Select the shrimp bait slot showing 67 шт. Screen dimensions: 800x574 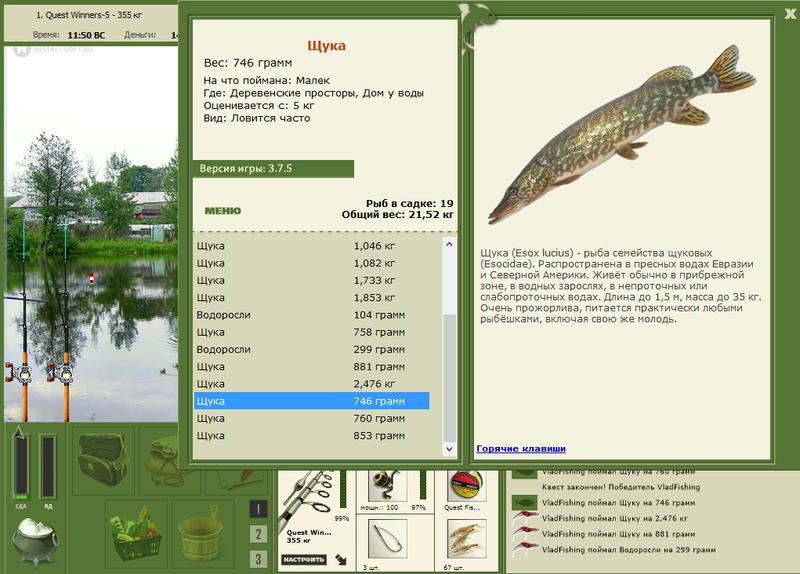[466, 539]
